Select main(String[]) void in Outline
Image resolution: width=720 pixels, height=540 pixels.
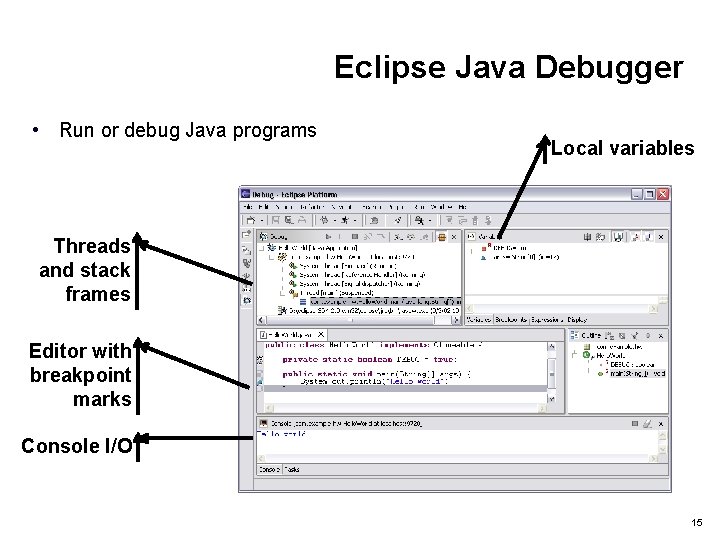[632, 374]
